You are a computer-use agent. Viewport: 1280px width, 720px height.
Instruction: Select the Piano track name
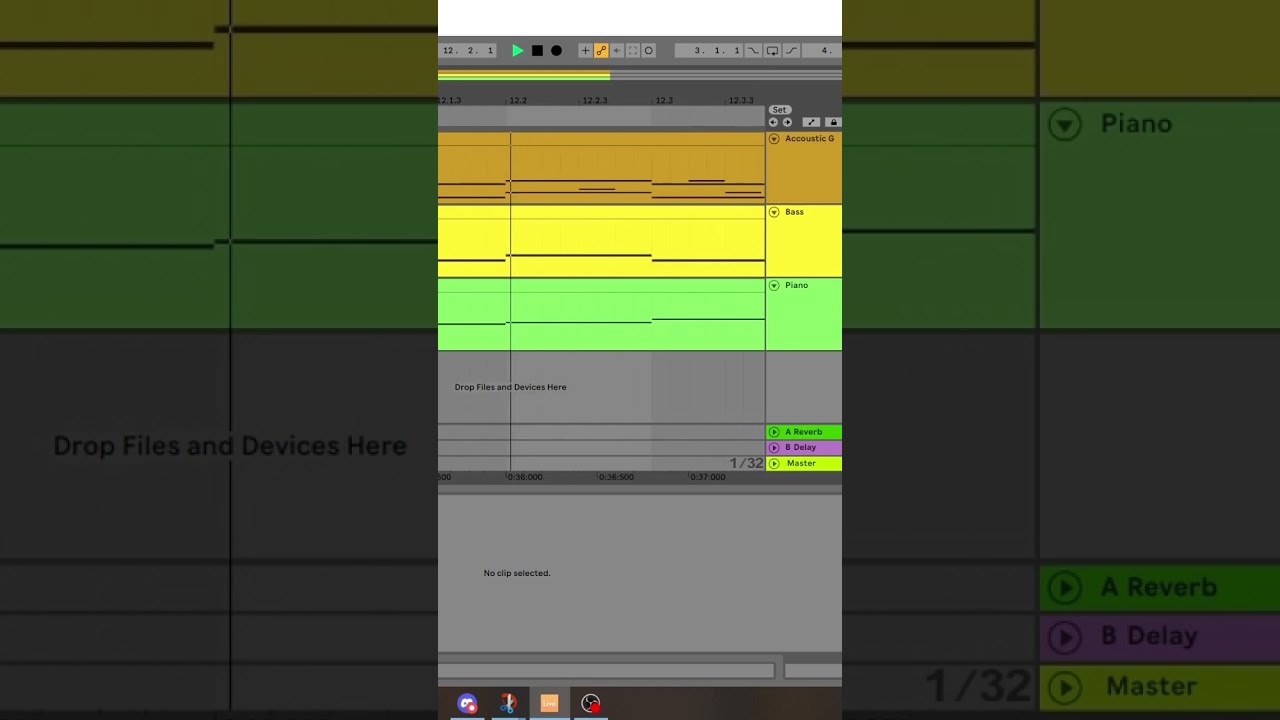pos(796,285)
